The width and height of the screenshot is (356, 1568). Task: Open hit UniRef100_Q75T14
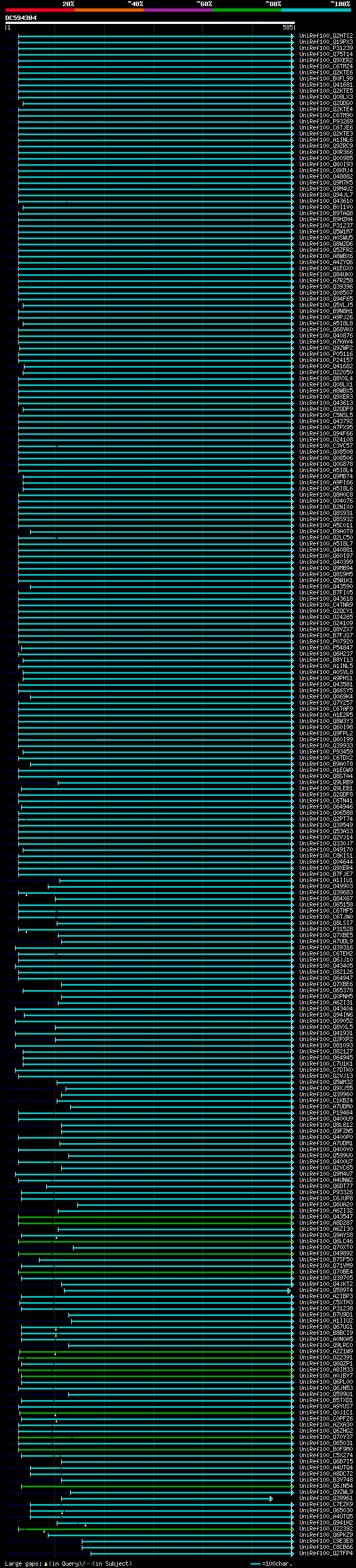(x=326, y=54)
